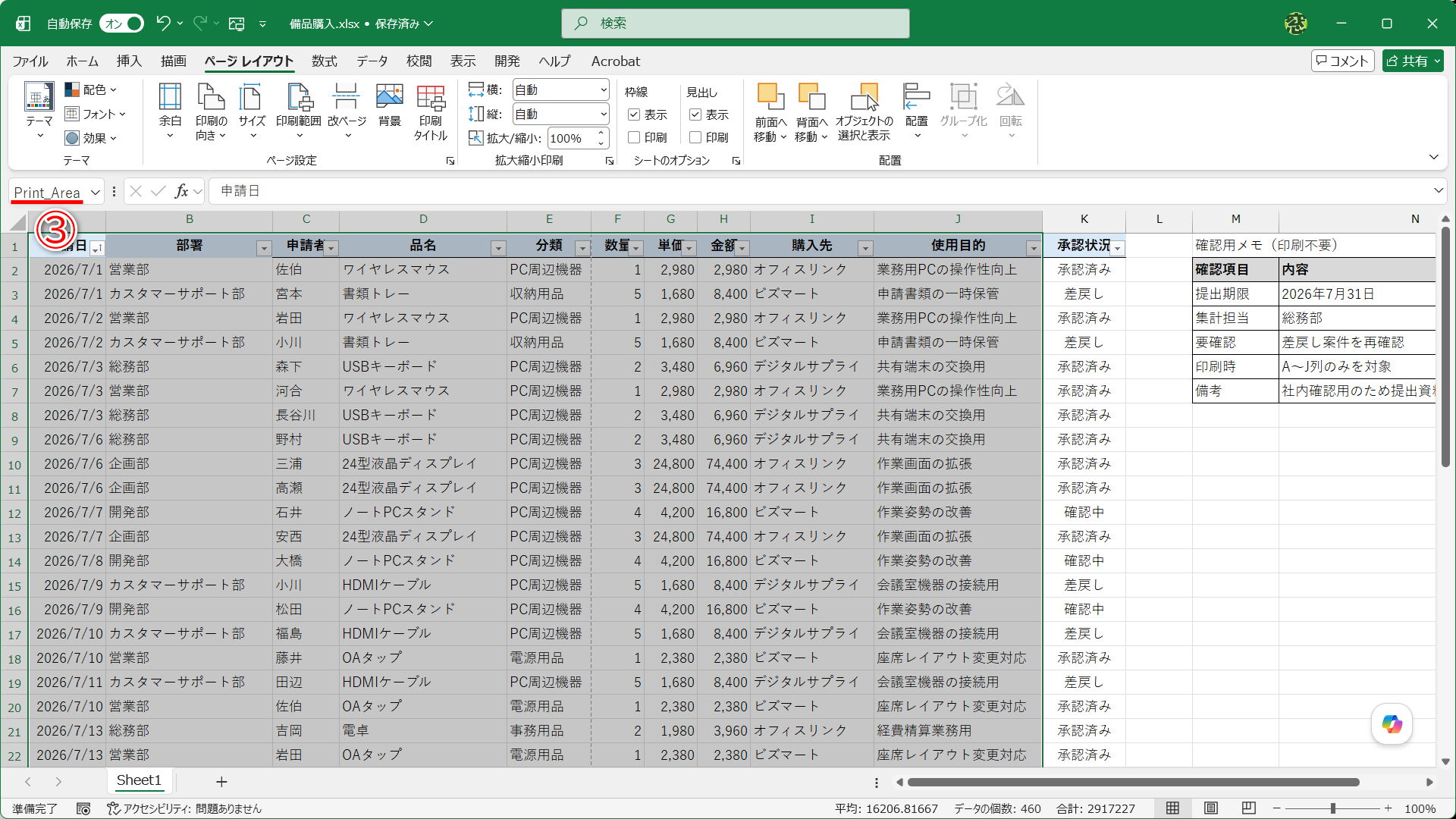1456x819 pixels.
Task: Open the Acrobat tab
Action: (x=615, y=61)
